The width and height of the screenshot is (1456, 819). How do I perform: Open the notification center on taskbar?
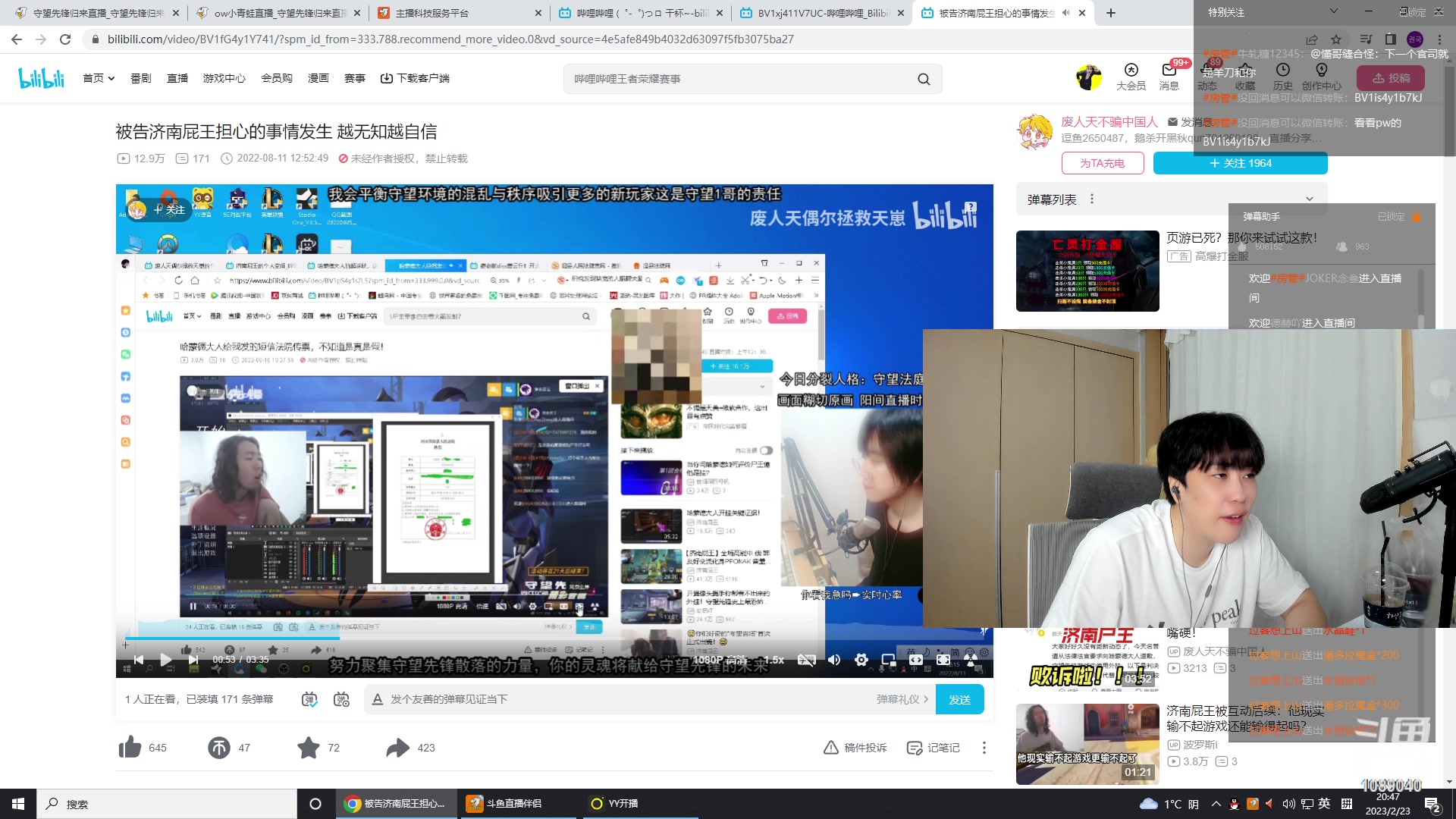(1432, 804)
